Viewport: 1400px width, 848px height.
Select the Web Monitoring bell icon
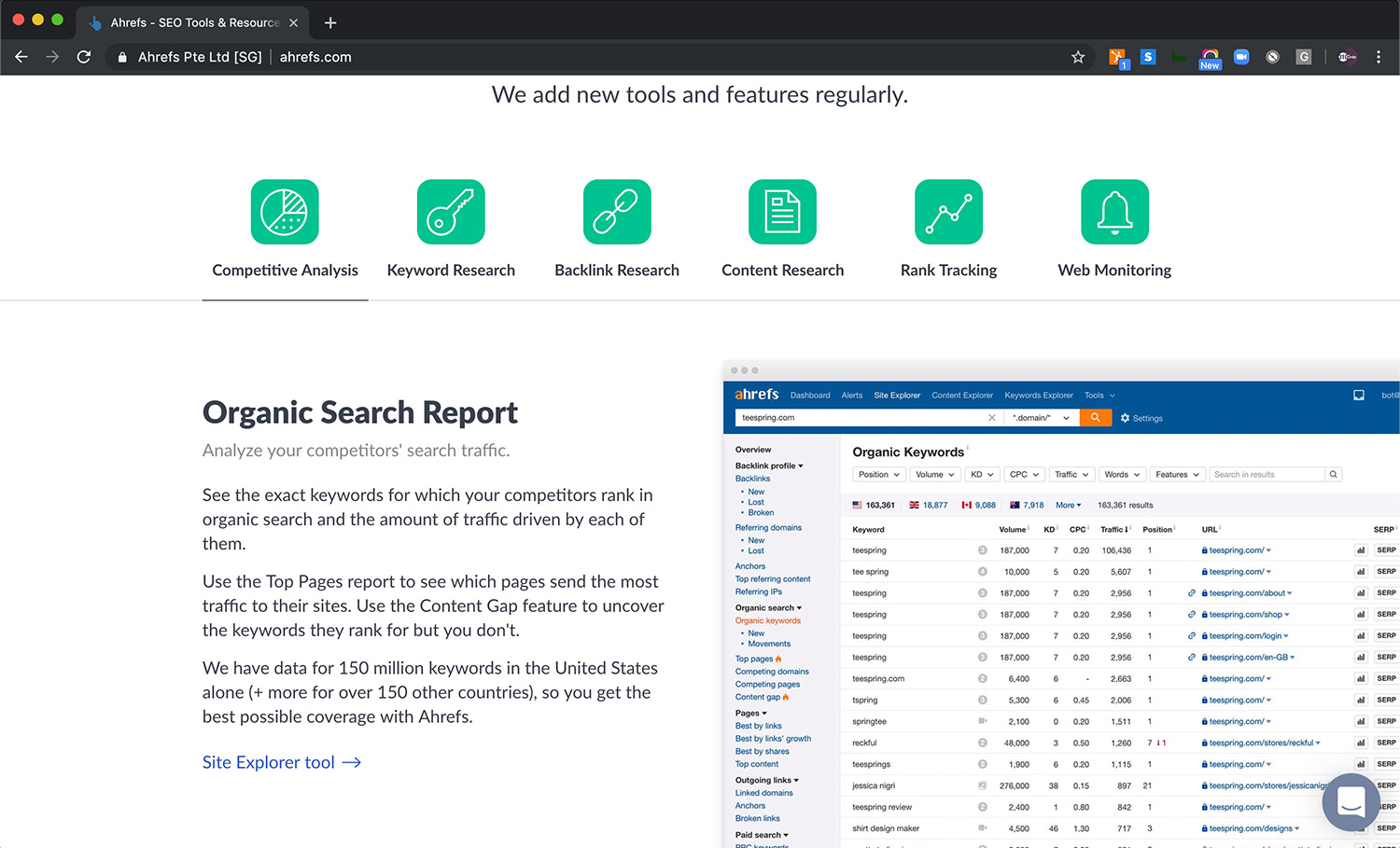pos(1114,212)
